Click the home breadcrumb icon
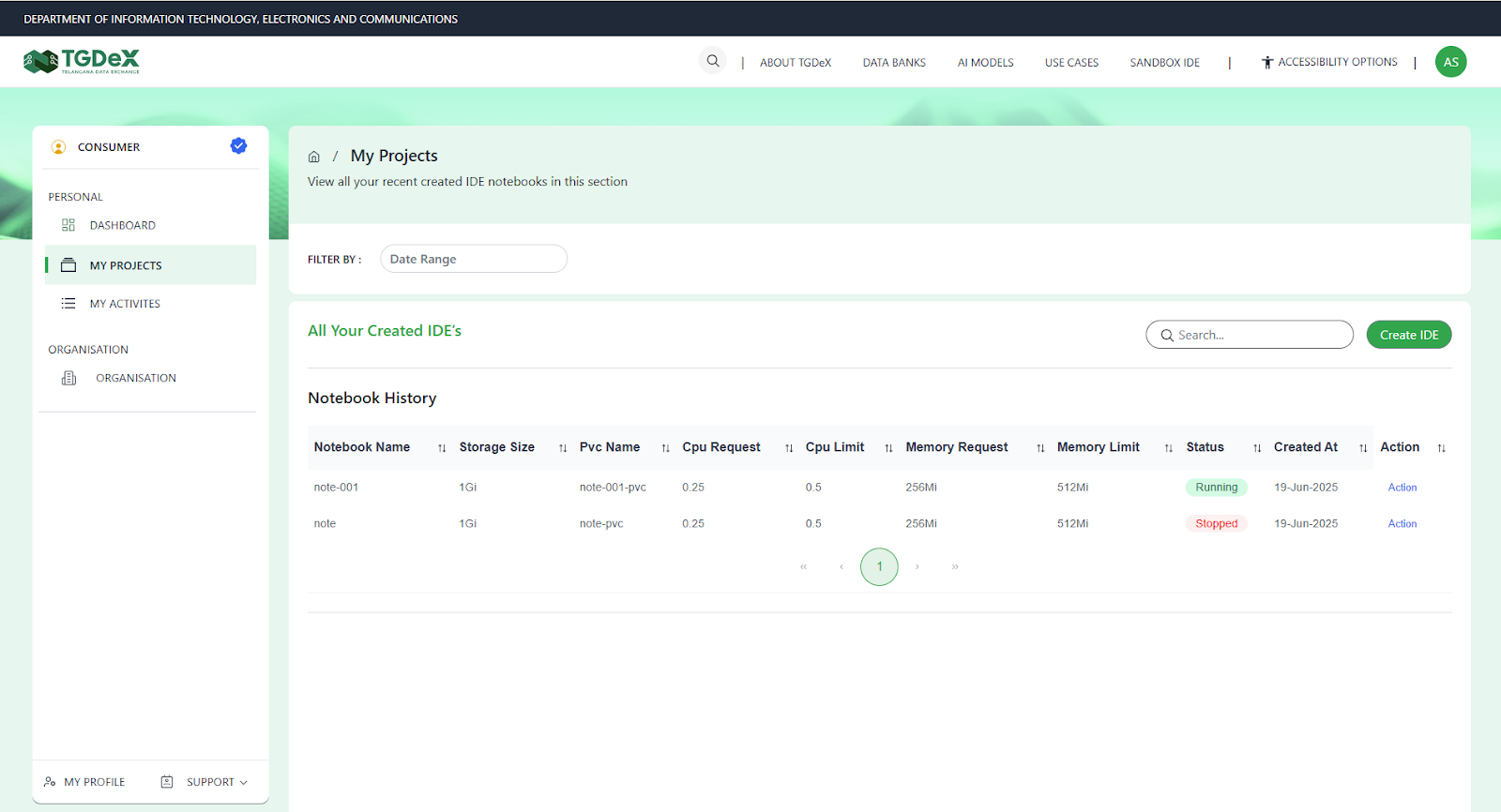Image resolution: width=1501 pixels, height=812 pixels. click(314, 157)
